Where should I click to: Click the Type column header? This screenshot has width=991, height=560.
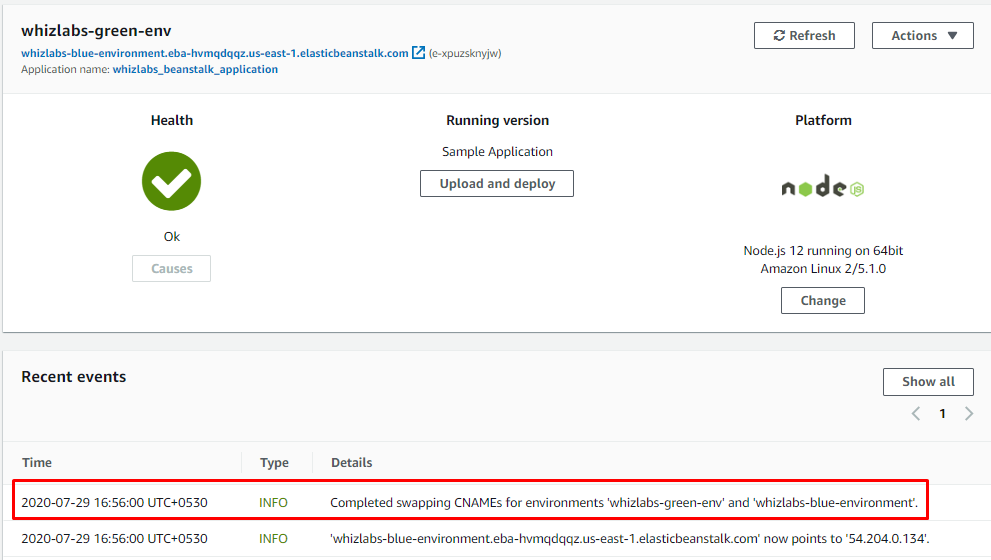click(x=274, y=463)
